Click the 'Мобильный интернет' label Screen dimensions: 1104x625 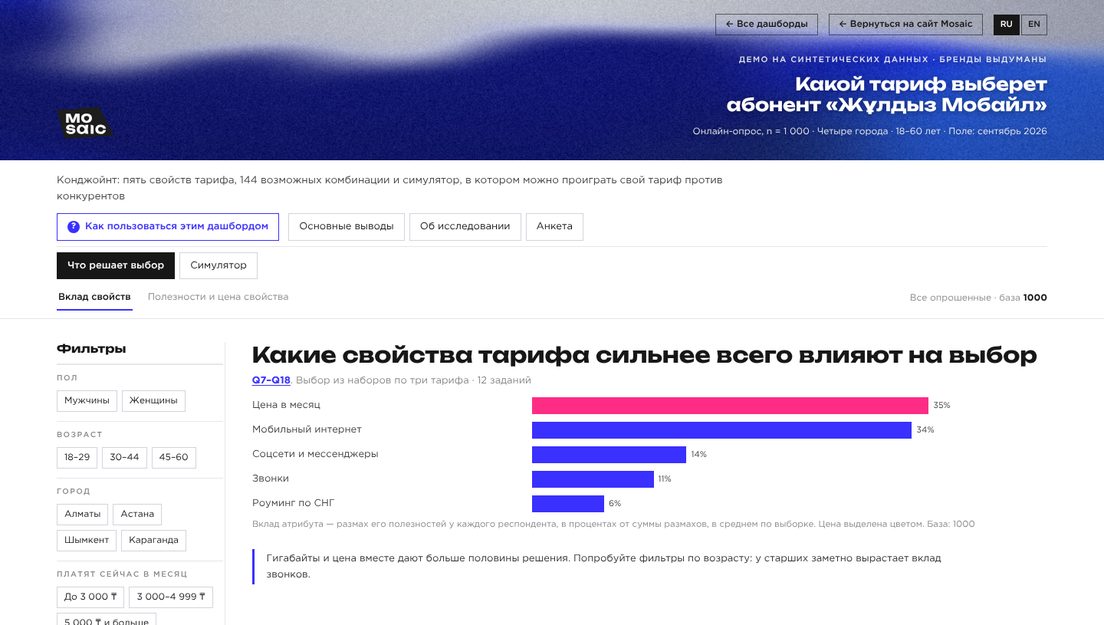click(x=307, y=429)
